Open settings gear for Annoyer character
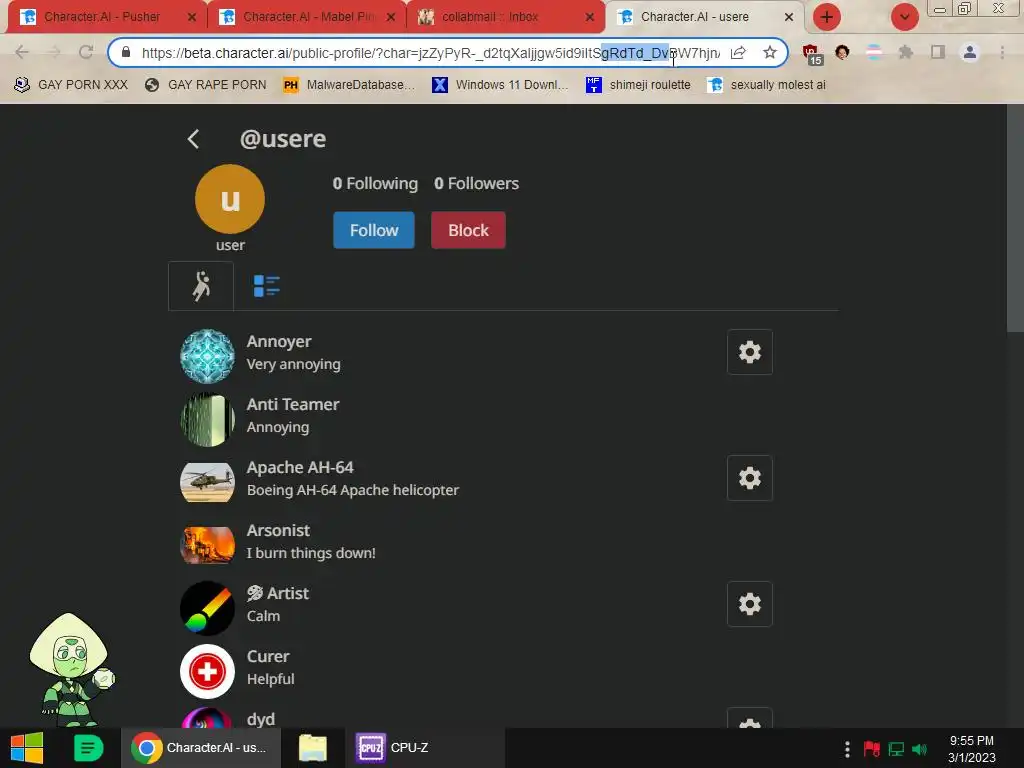 pos(750,352)
